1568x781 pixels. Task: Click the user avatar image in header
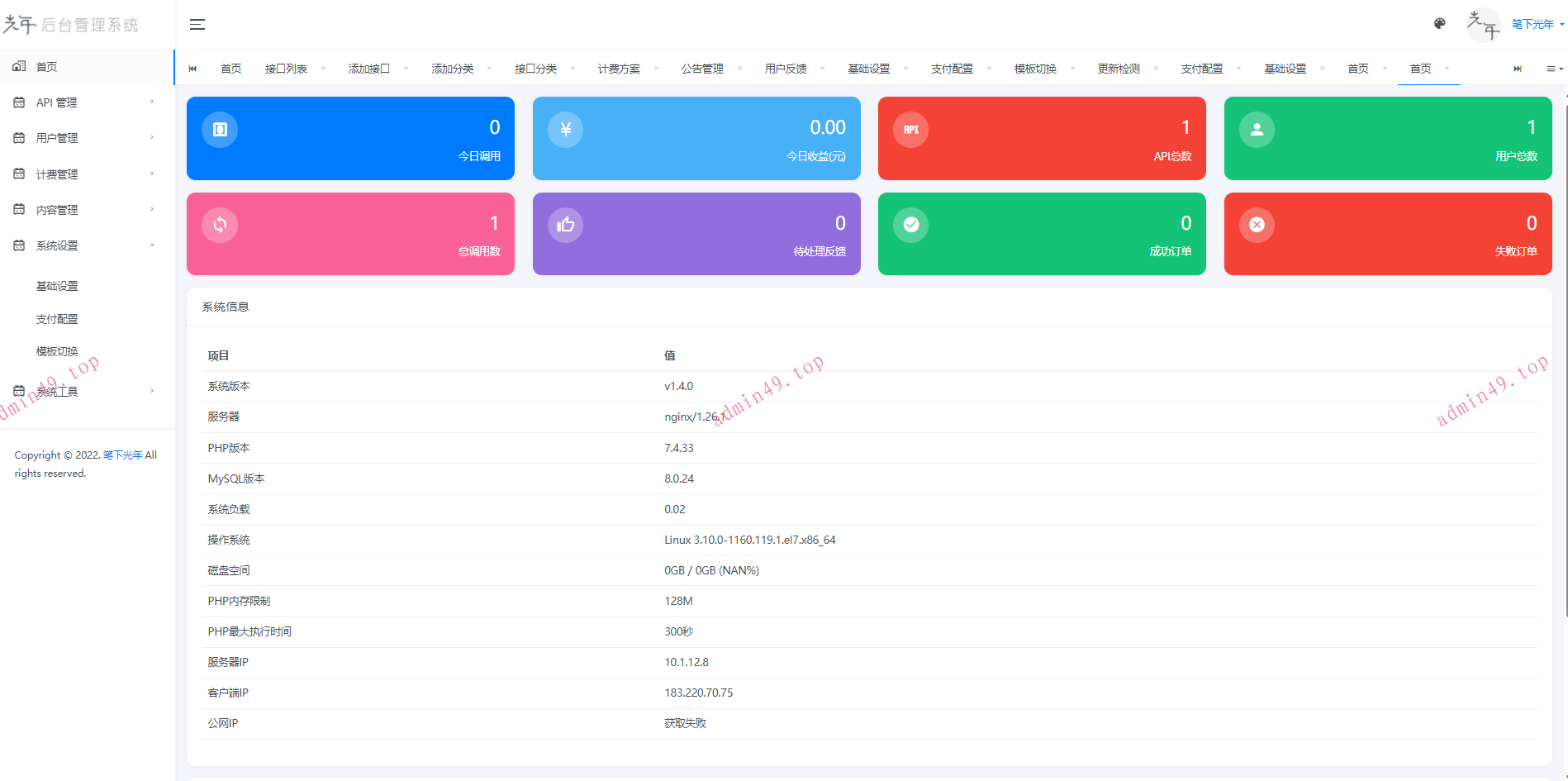(x=1483, y=25)
